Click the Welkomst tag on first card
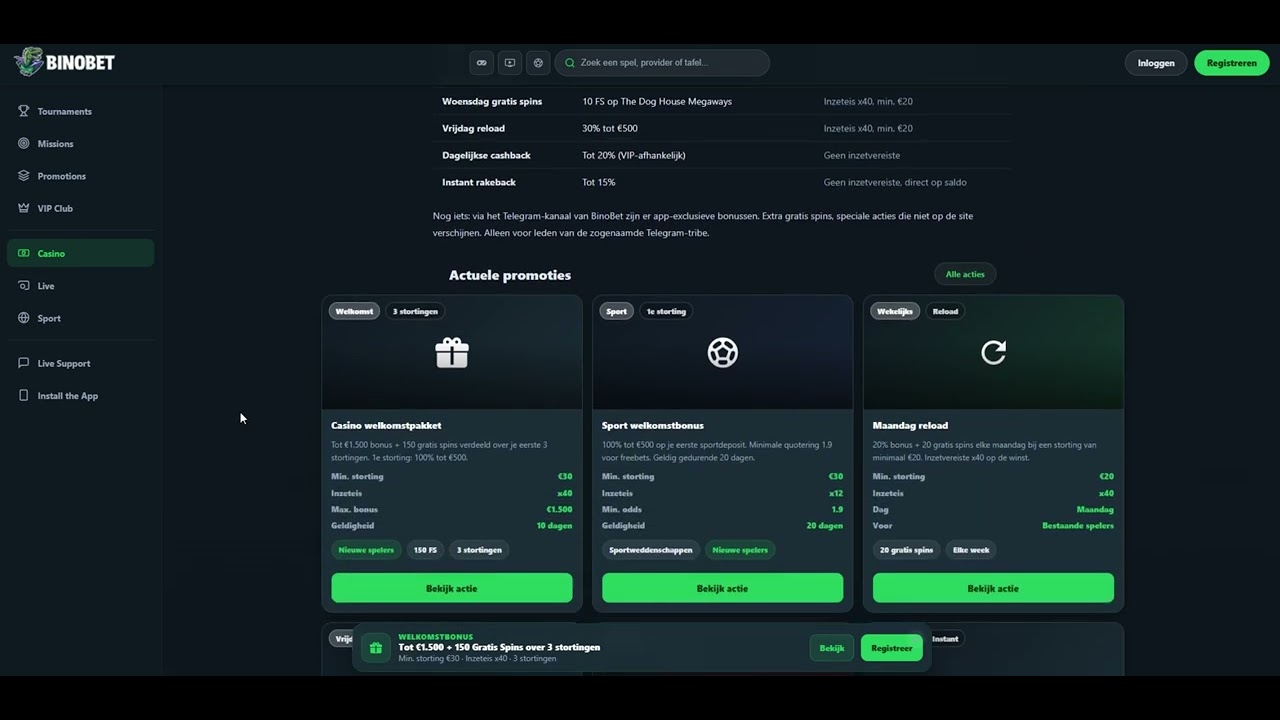The image size is (1280, 720). 354,311
